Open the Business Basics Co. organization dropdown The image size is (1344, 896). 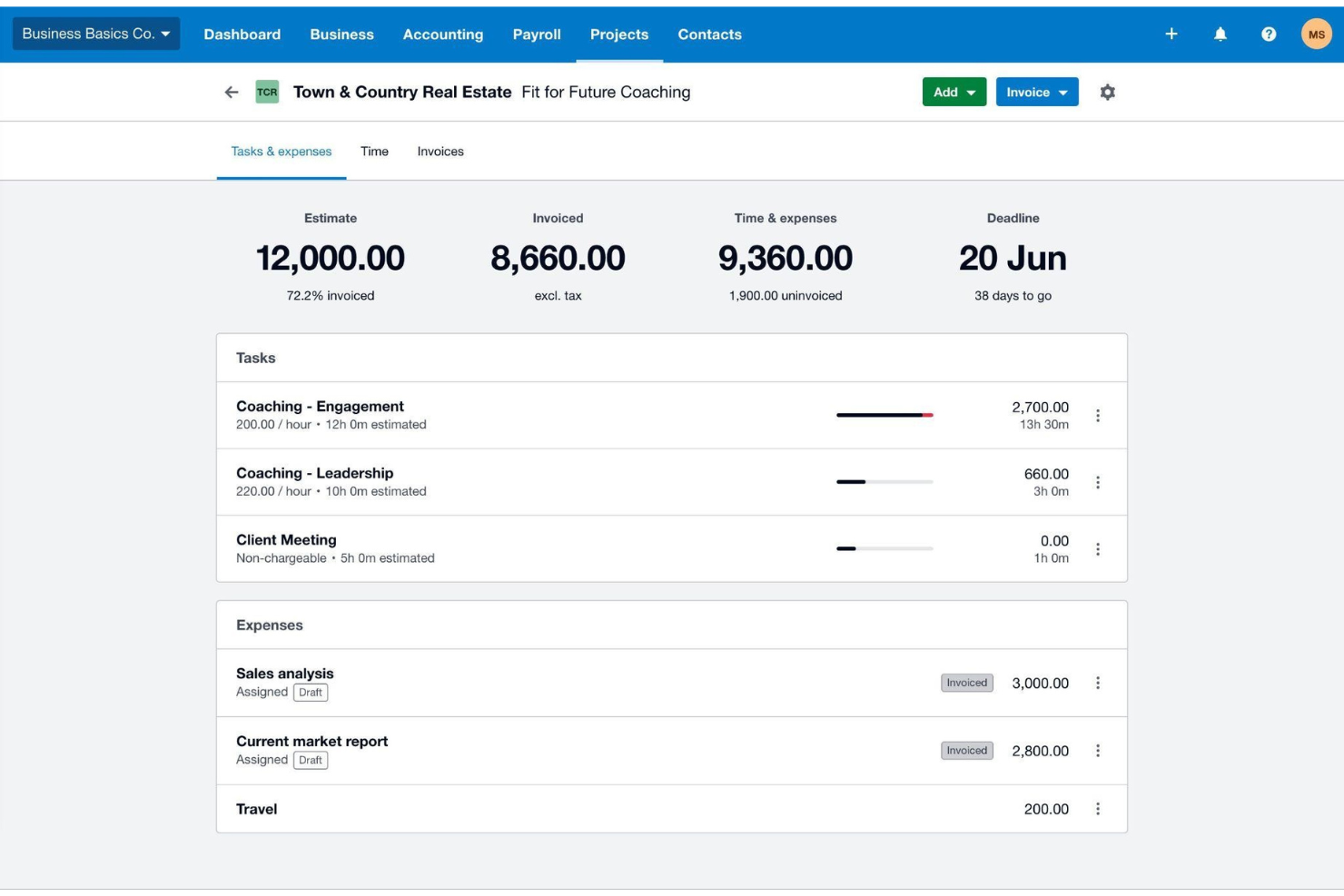[x=94, y=34]
